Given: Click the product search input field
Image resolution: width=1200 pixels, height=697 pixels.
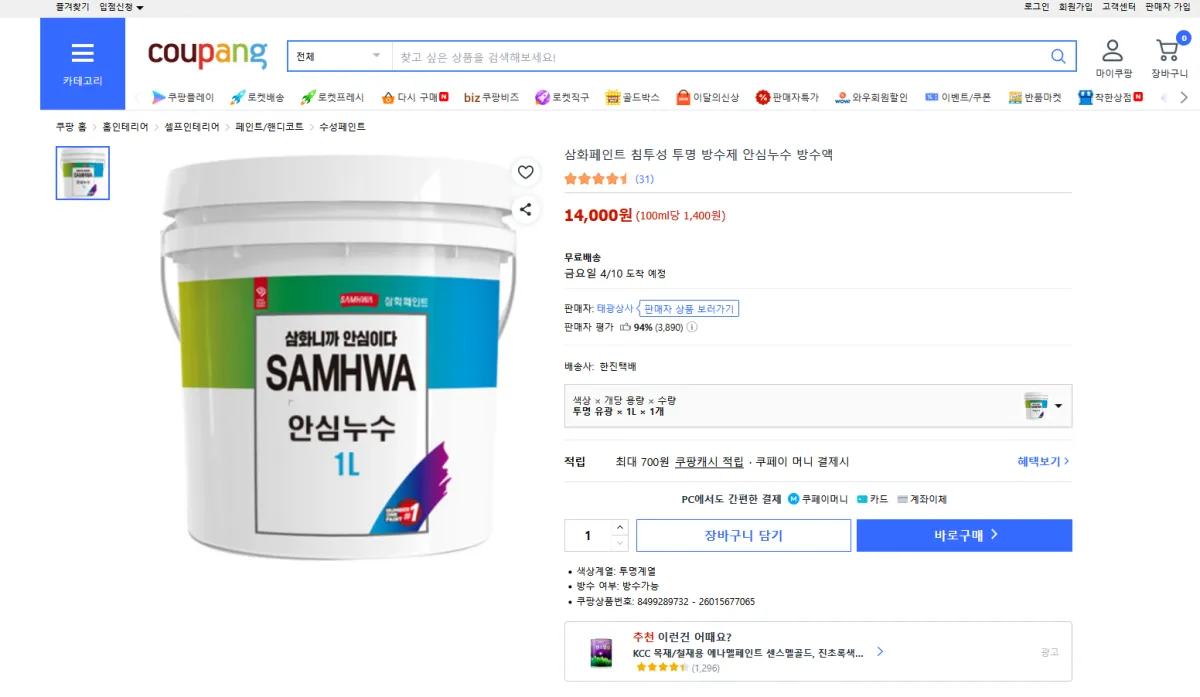Looking at the screenshot, I should [x=715, y=57].
